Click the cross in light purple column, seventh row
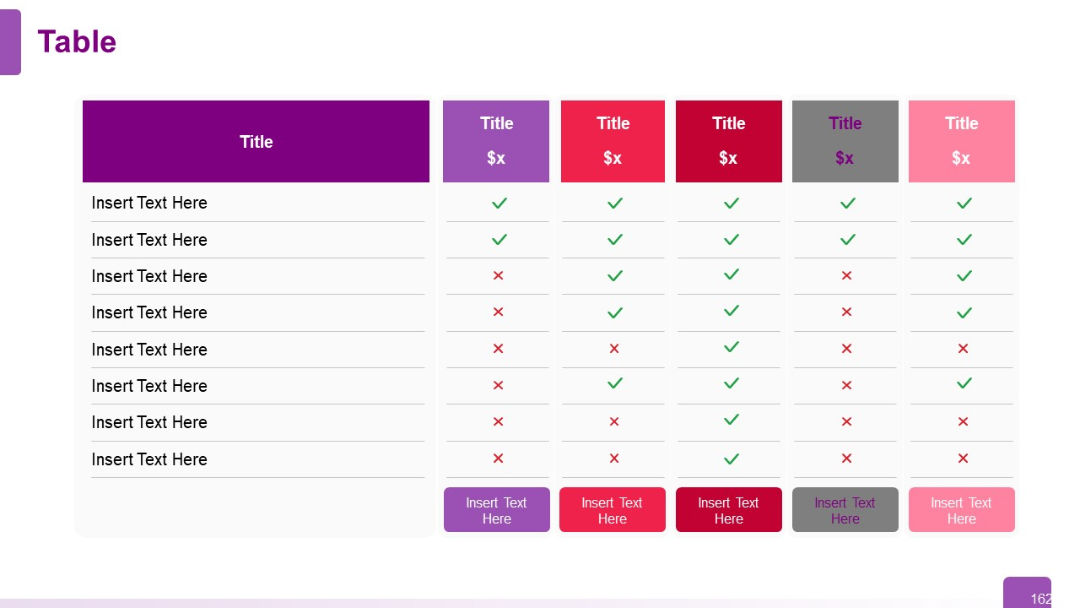Viewport: 1080px width, 608px height. pos(498,421)
